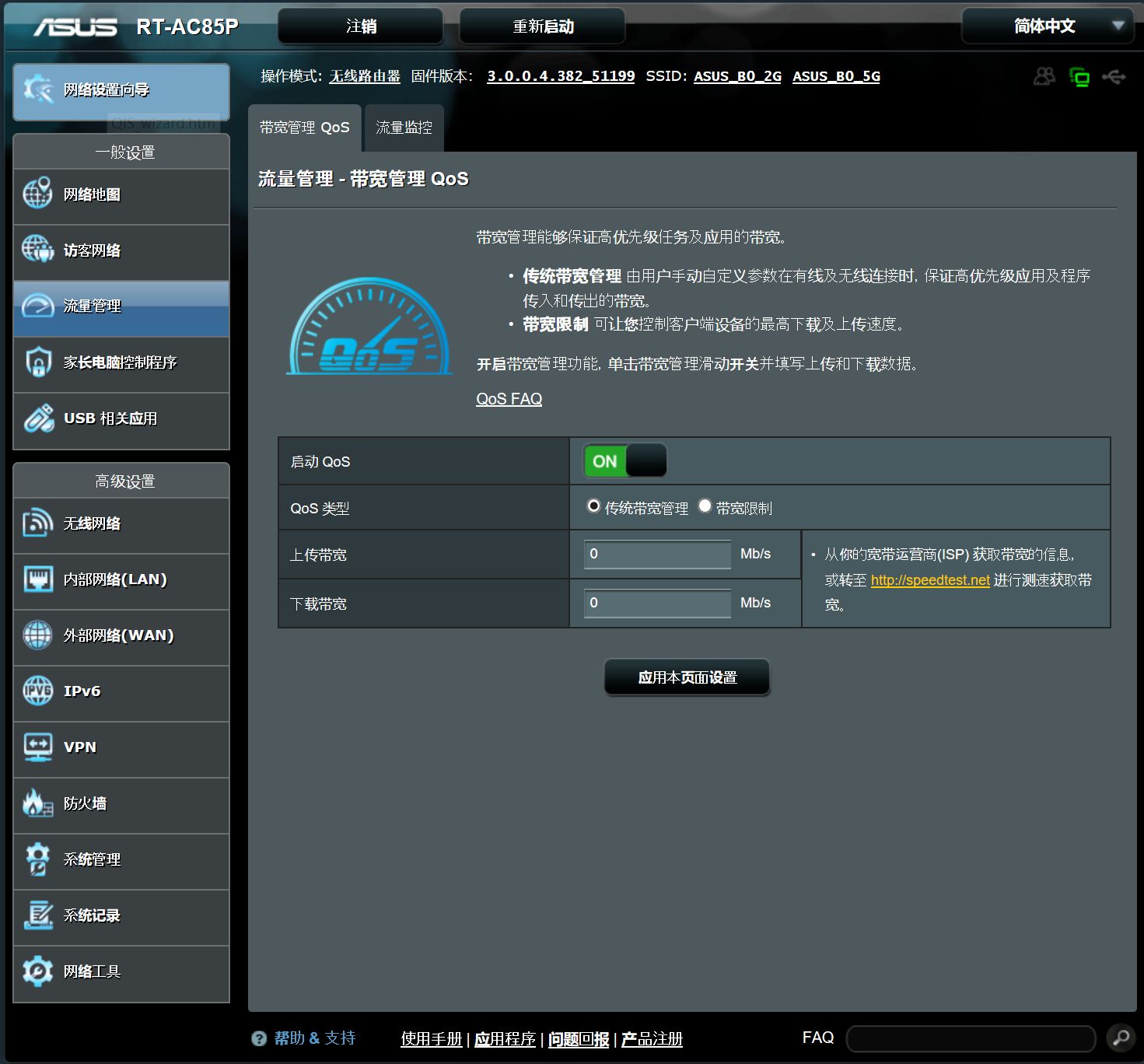1144x1064 pixels.
Task: Open USB applications icon in sidebar
Action: tap(37, 418)
